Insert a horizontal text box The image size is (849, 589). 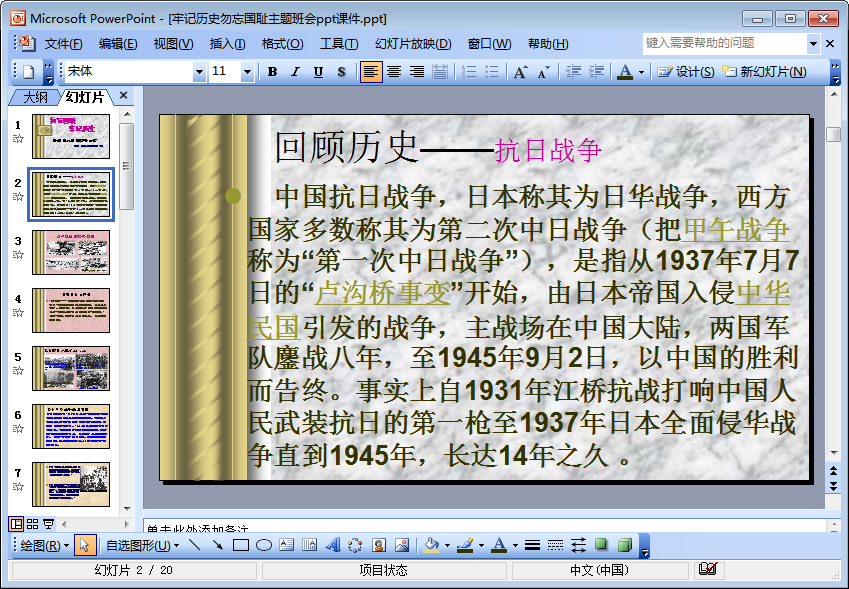click(x=286, y=545)
